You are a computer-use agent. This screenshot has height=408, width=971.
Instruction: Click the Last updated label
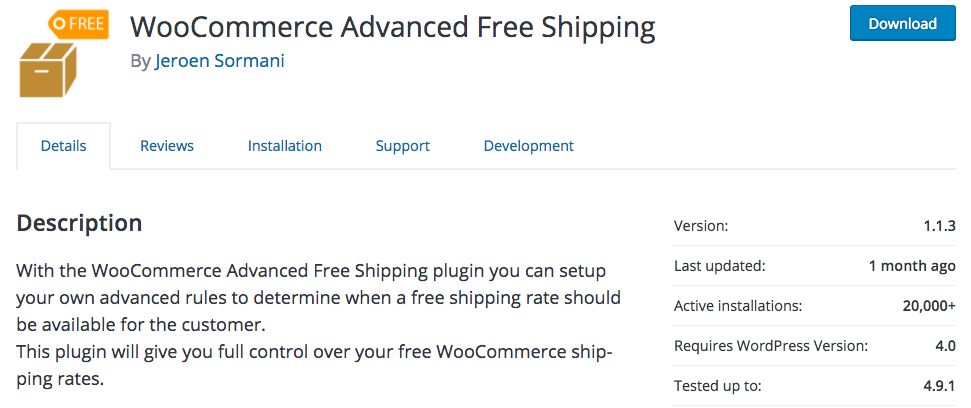click(x=719, y=266)
